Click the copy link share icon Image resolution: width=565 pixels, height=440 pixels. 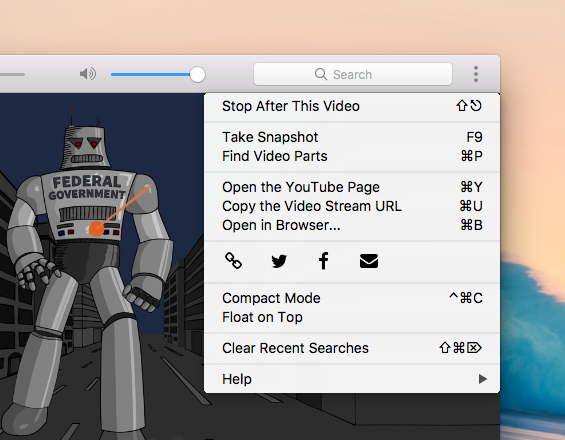coord(233,261)
